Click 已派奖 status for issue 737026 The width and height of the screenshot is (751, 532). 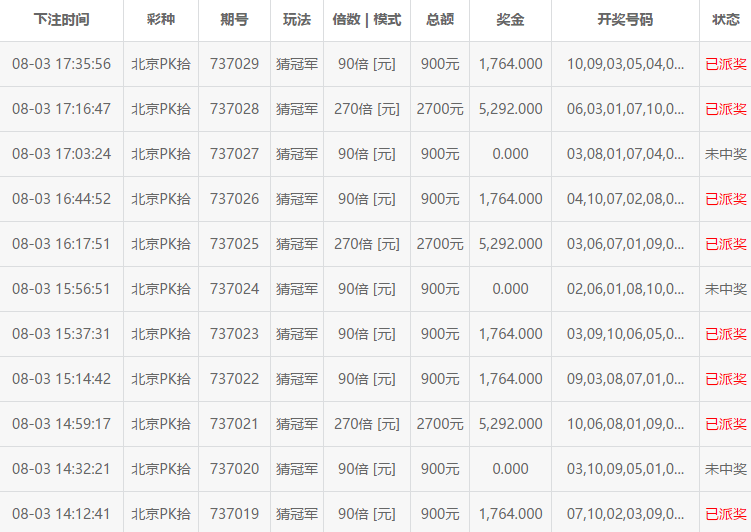[726, 199]
